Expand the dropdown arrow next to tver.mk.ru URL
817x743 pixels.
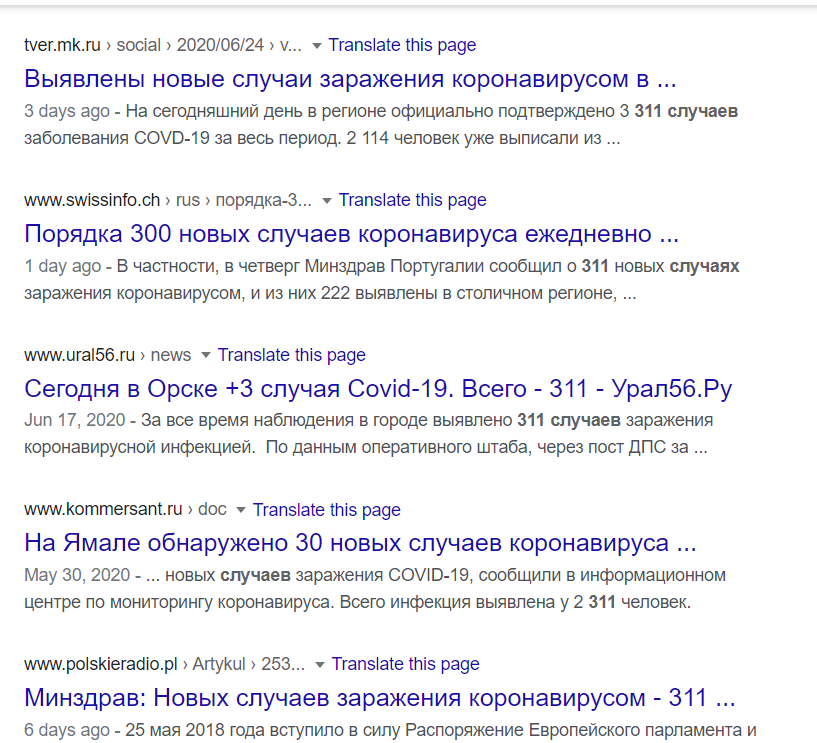[x=316, y=46]
